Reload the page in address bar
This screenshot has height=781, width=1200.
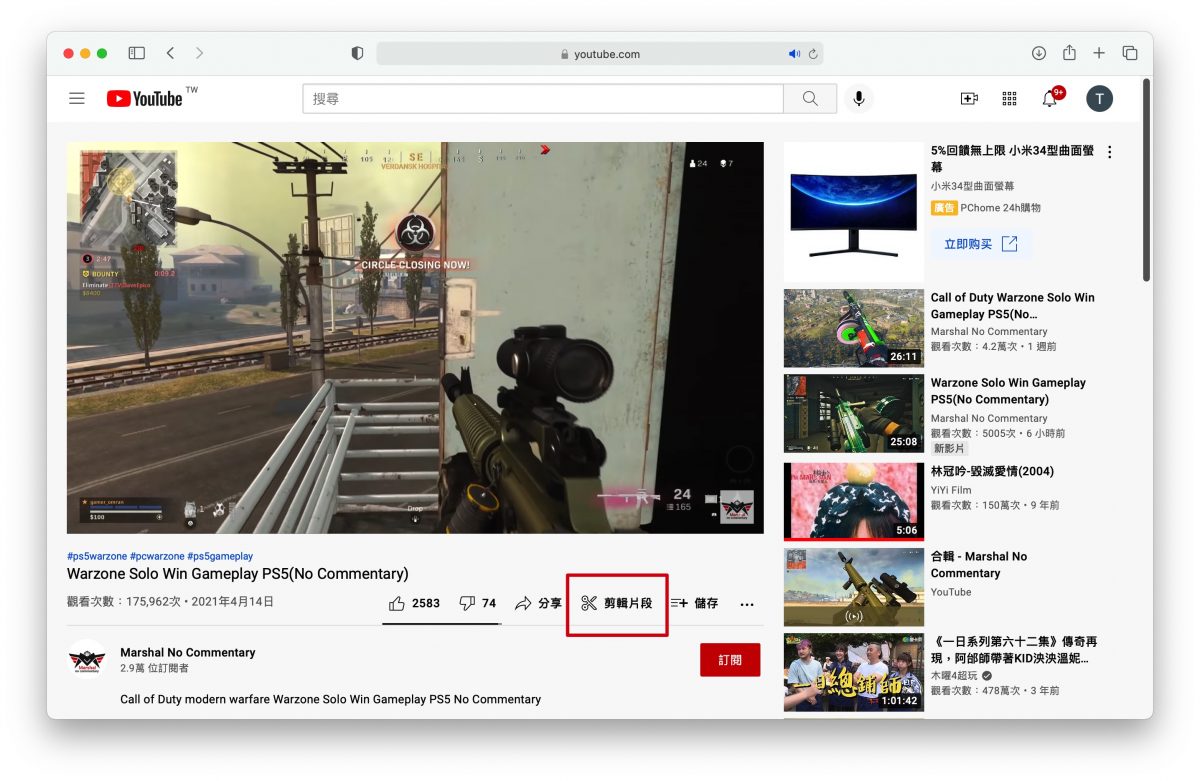813,54
